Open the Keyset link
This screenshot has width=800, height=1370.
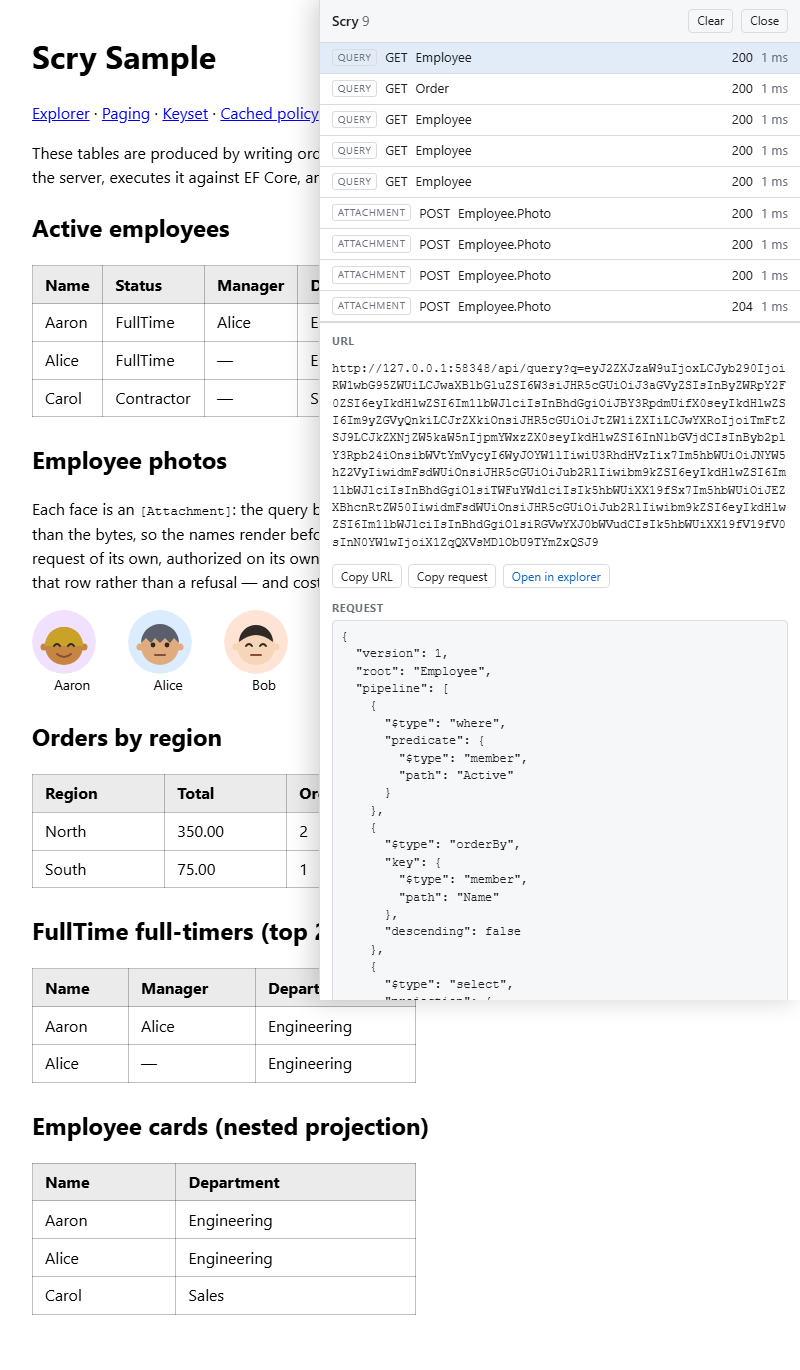pyautogui.click(x=185, y=114)
